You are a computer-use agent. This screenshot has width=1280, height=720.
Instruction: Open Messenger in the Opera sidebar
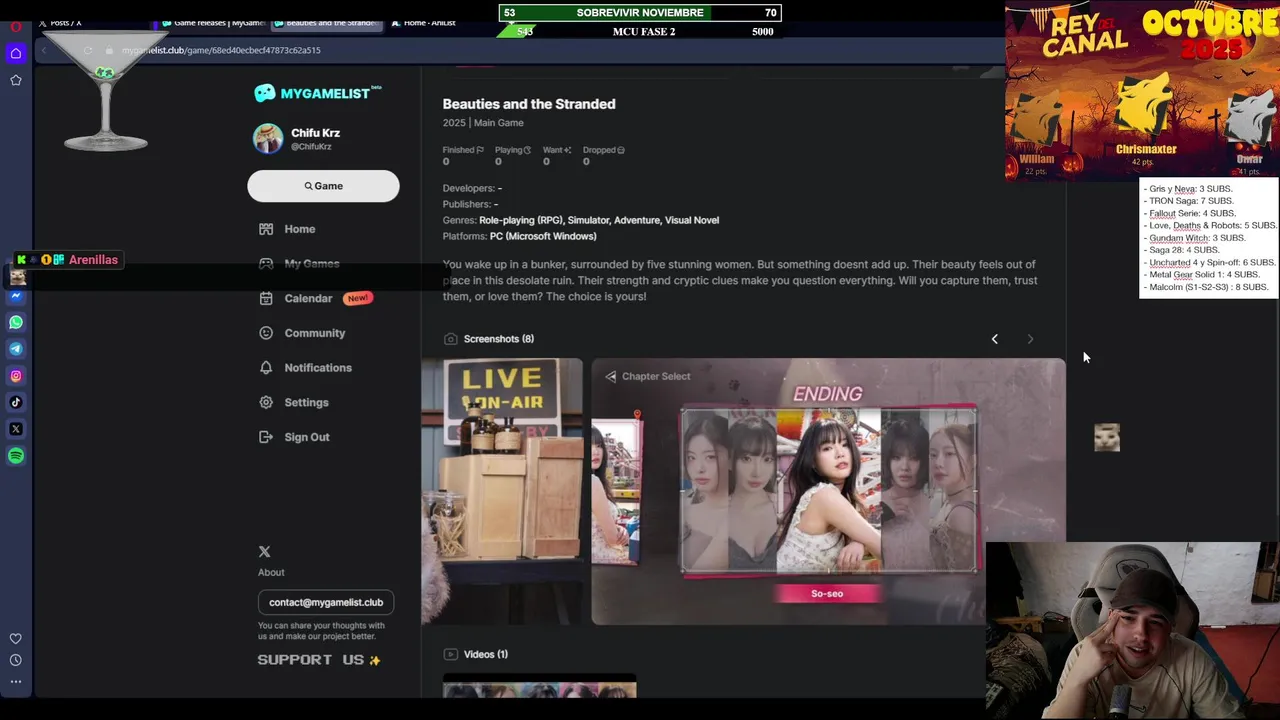click(16, 296)
